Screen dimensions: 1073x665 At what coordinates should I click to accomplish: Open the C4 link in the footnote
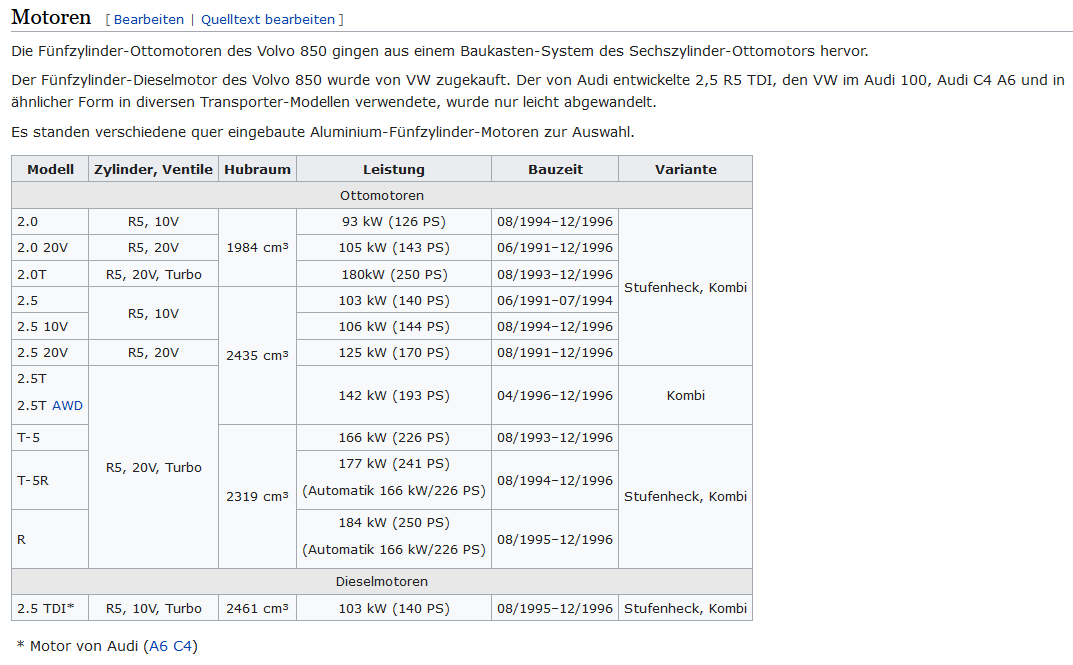tap(183, 646)
